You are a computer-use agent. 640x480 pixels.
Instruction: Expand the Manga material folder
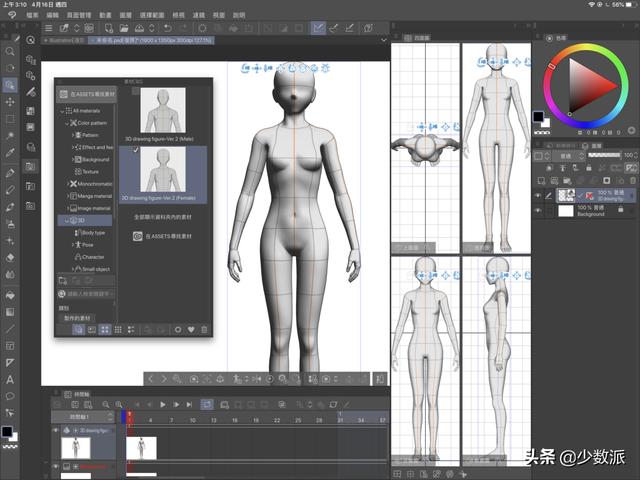coord(68,196)
